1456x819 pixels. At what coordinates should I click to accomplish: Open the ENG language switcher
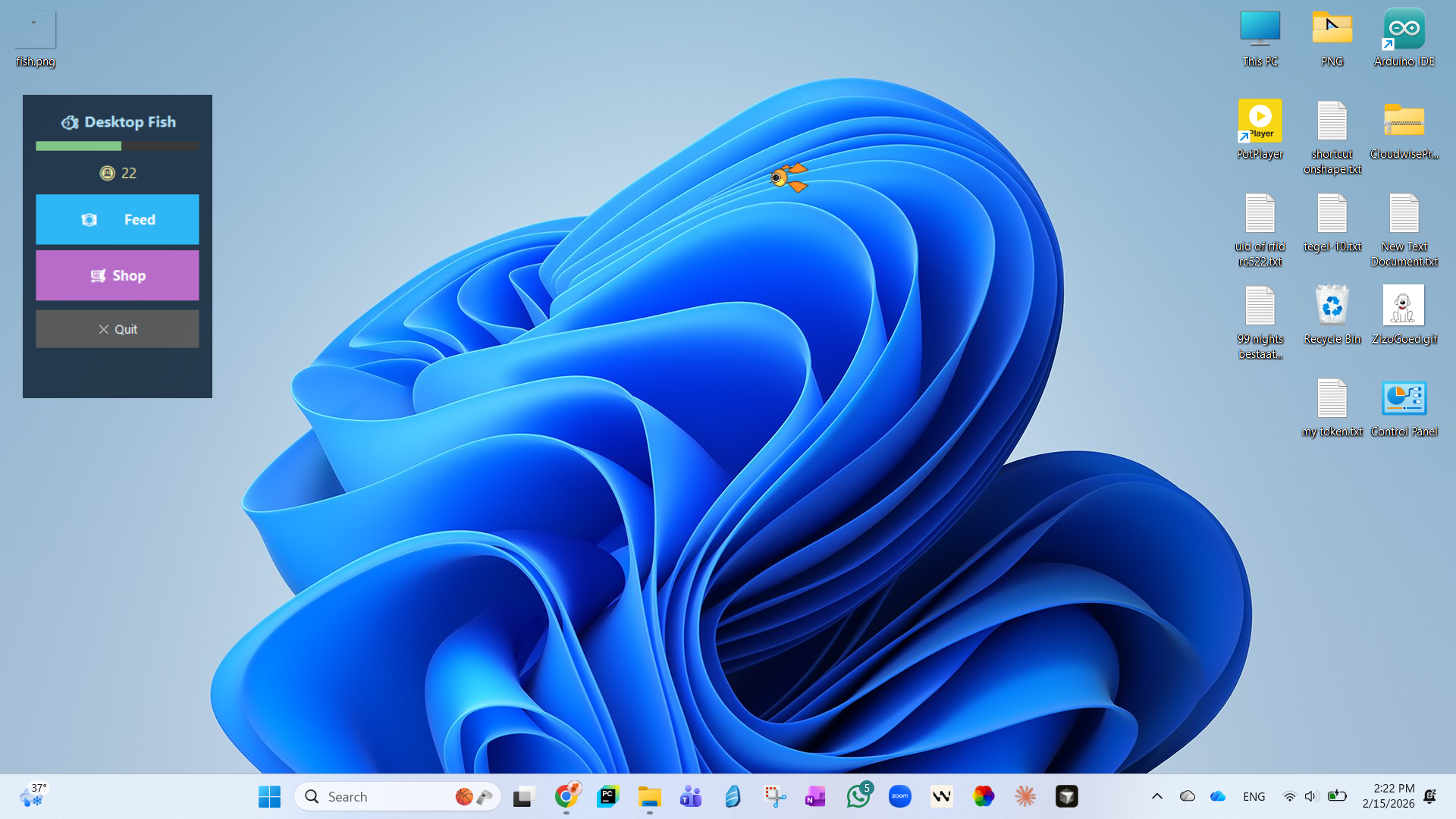point(1254,796)
